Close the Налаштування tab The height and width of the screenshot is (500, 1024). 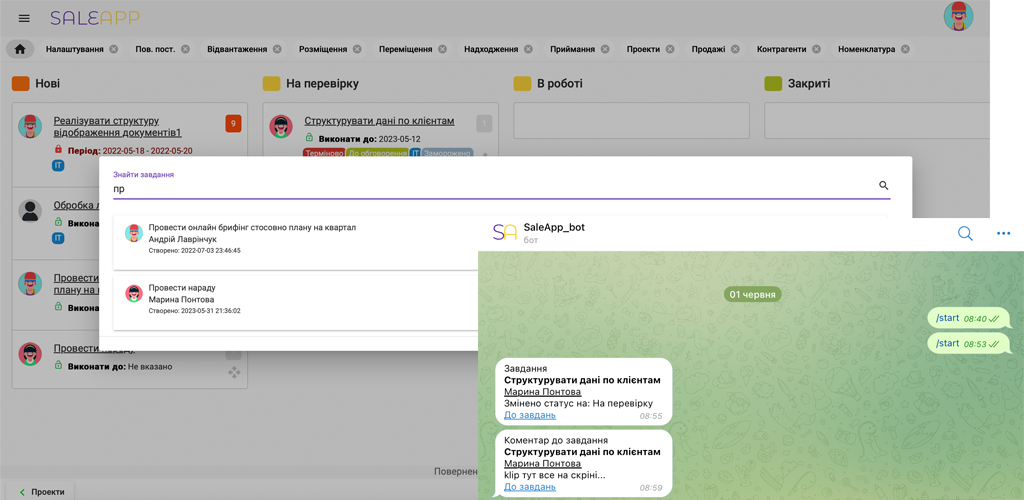click(x=114, y=49)
